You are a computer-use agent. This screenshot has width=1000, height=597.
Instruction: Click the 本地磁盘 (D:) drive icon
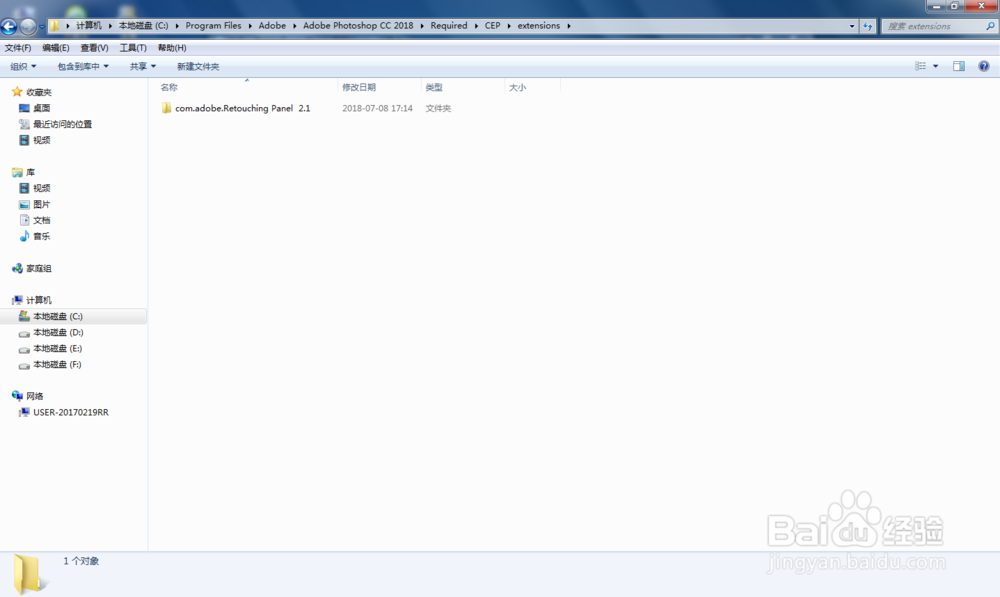pos(24,333)
